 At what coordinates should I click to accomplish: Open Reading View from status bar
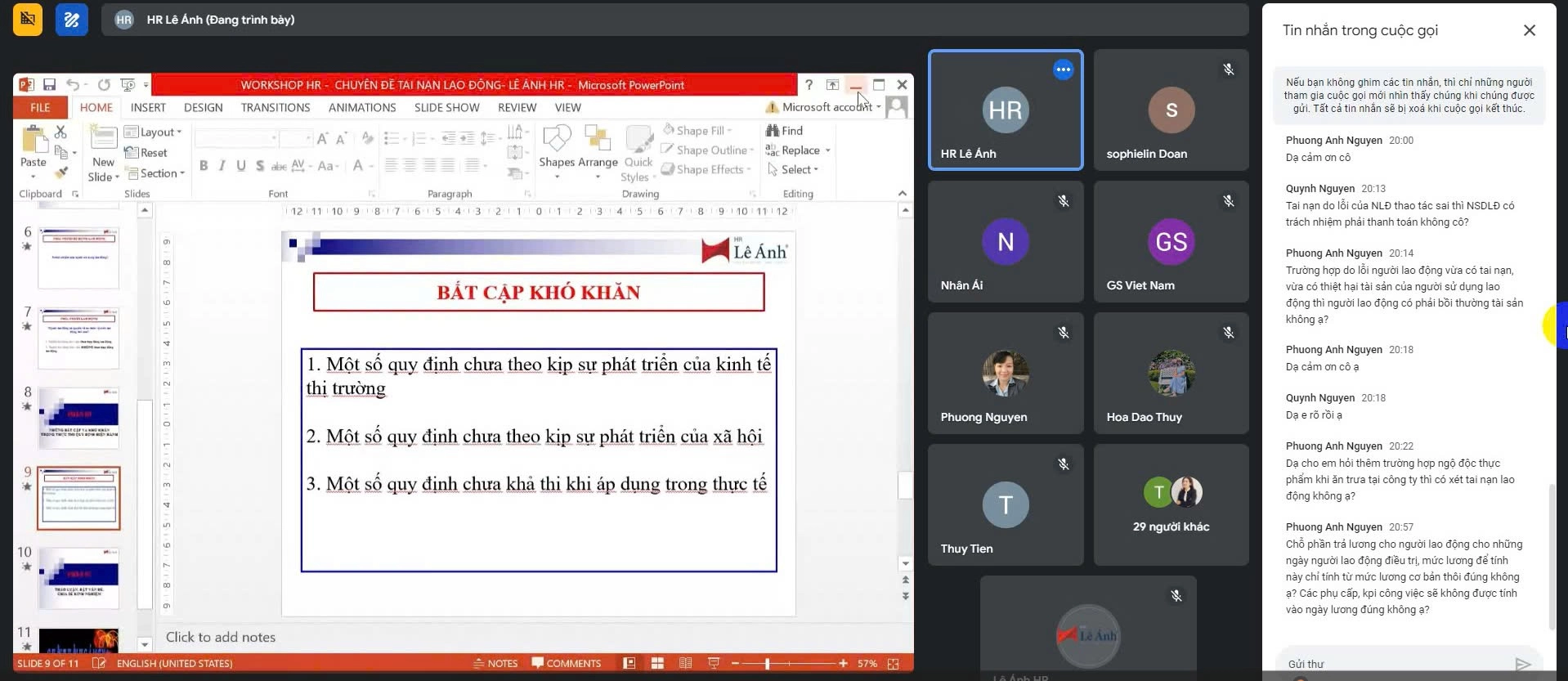coord(685,664)
